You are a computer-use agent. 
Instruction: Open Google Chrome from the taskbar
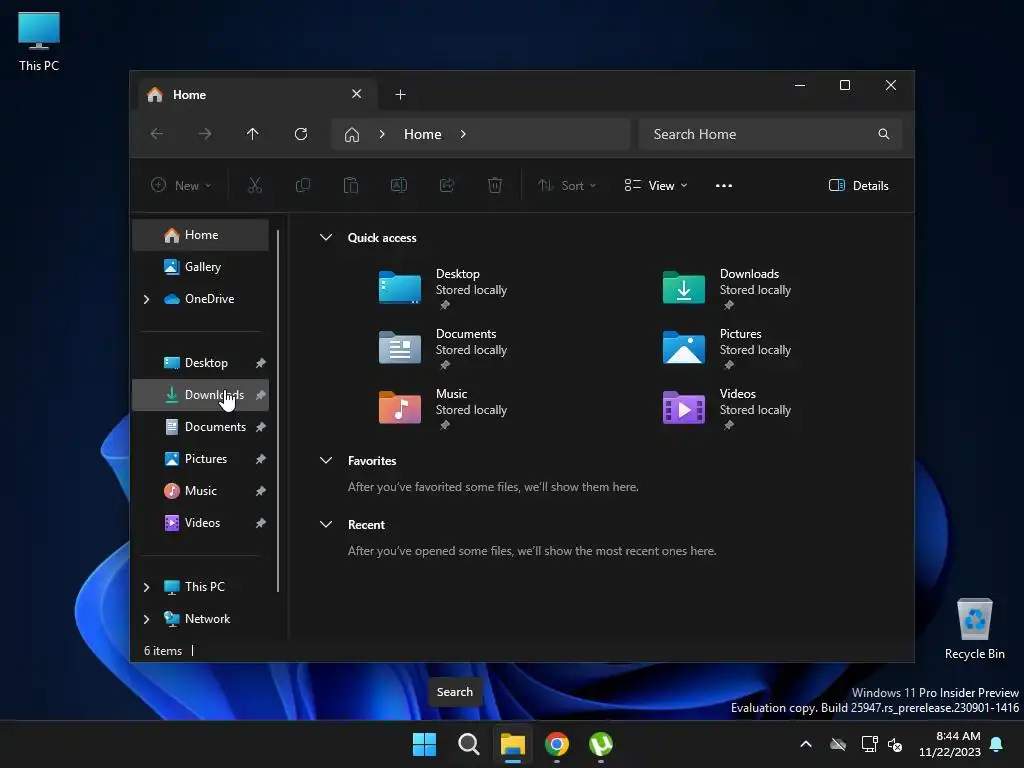pyautogui.click(x=556, y=744)
